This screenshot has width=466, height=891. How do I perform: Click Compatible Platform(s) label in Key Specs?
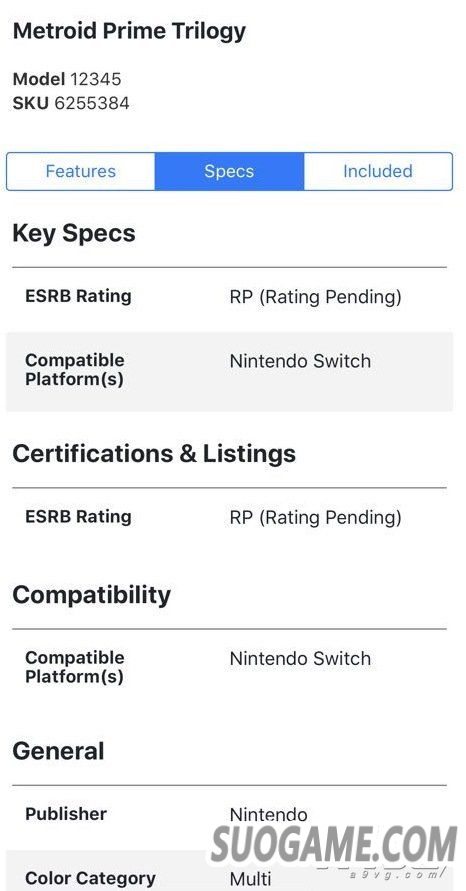[x=74, y=370]
